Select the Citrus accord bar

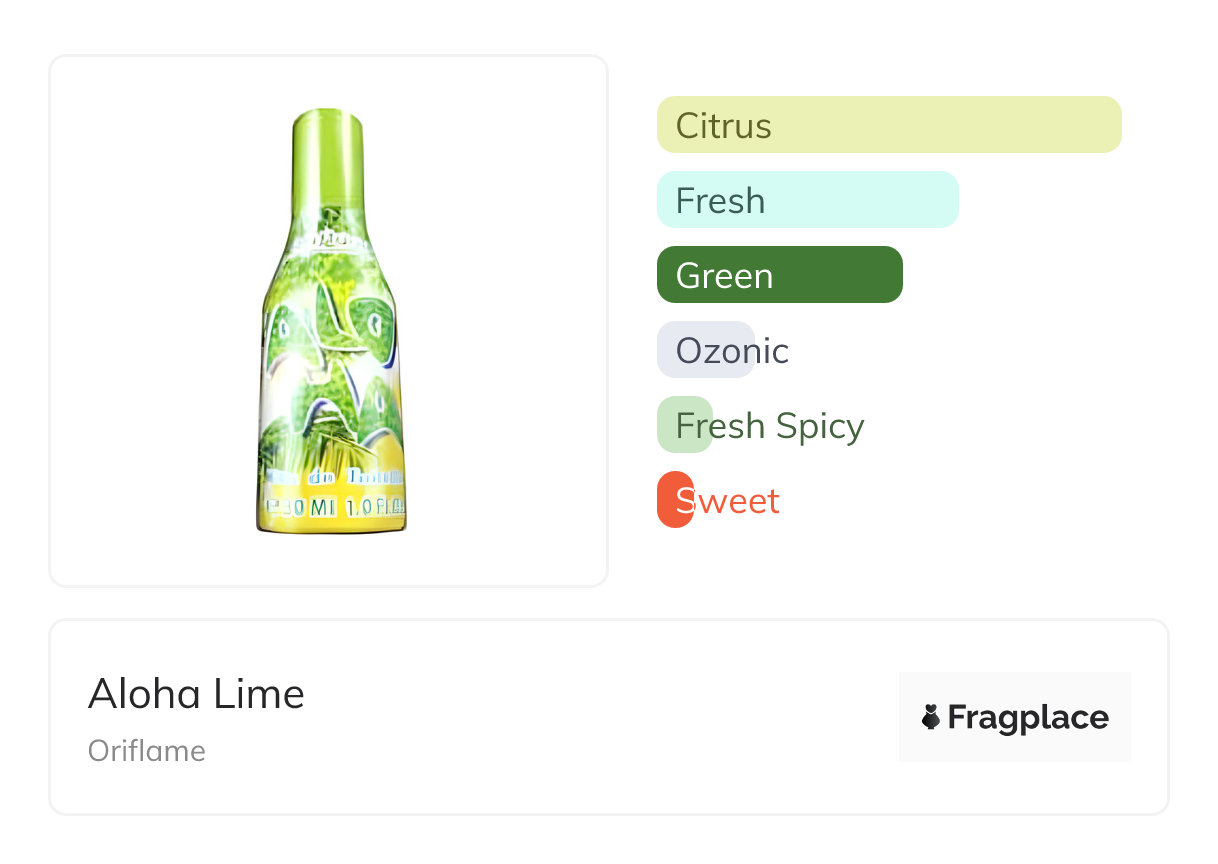888,125
